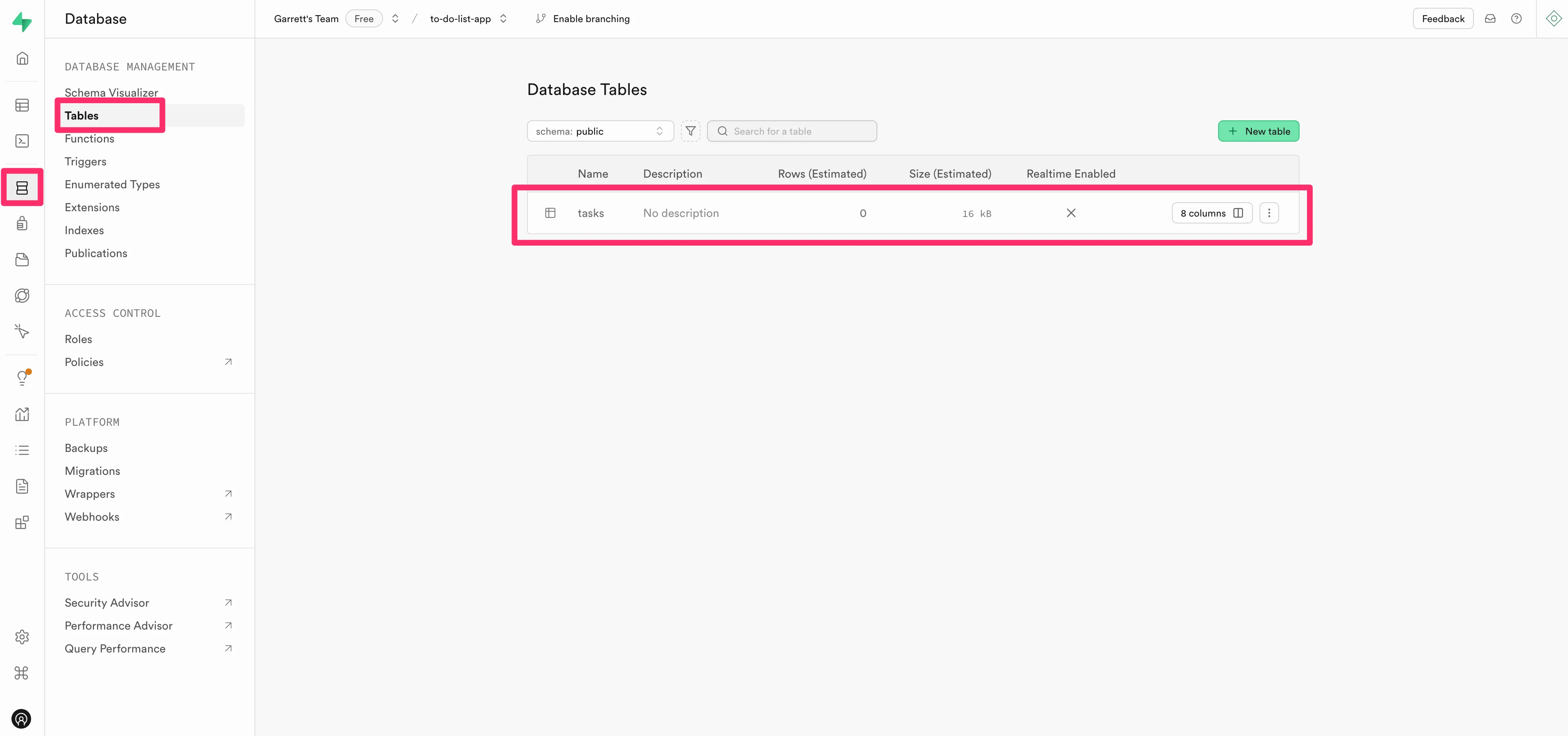1568x736 pixels.
Task: Open the SQL Editor sidebar icon
Action: pos(22,141)
